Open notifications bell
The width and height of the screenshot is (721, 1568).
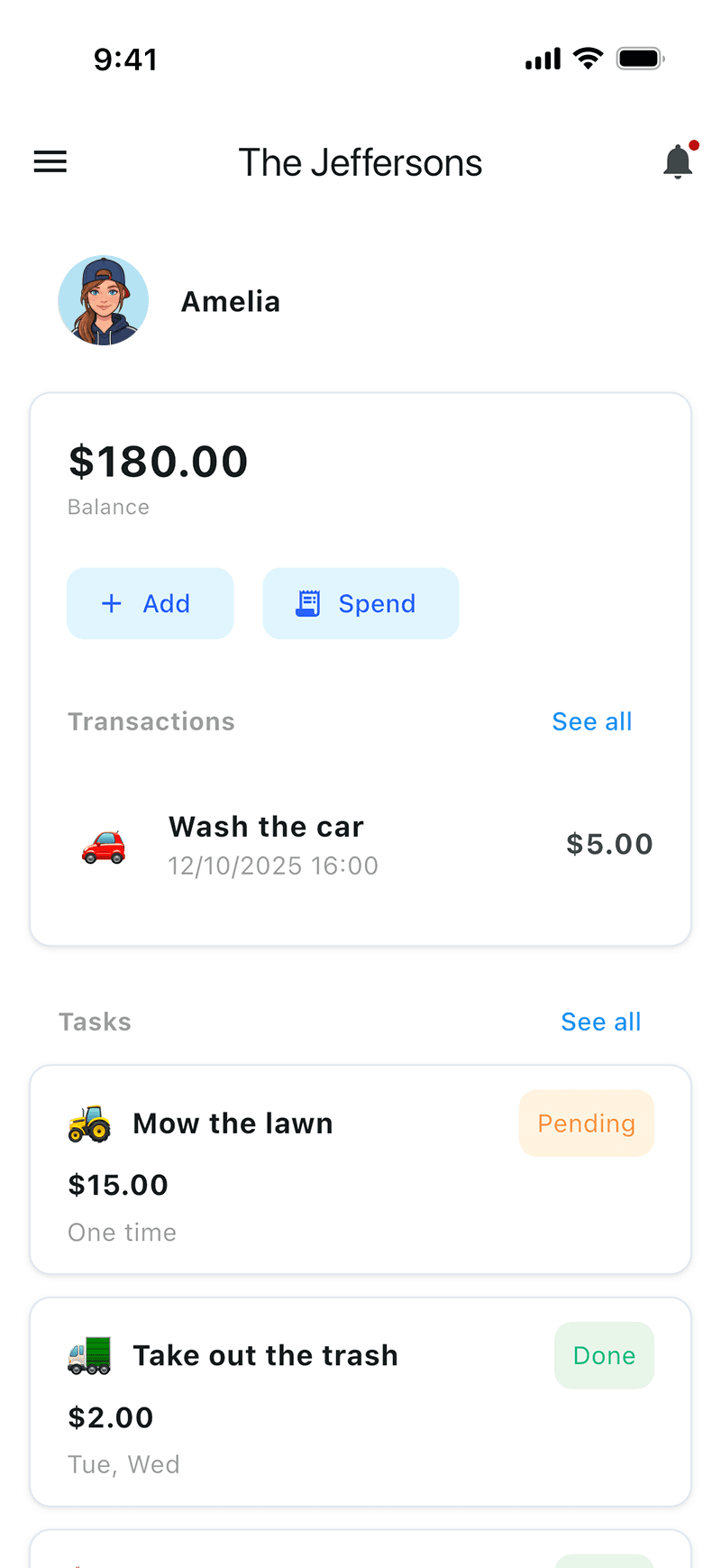(678, 162)
